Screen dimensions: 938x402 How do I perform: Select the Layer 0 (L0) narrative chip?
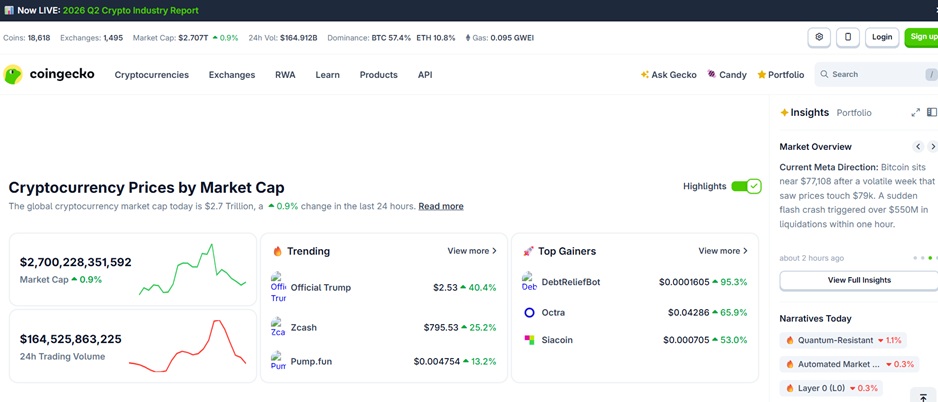coord(832,388)
